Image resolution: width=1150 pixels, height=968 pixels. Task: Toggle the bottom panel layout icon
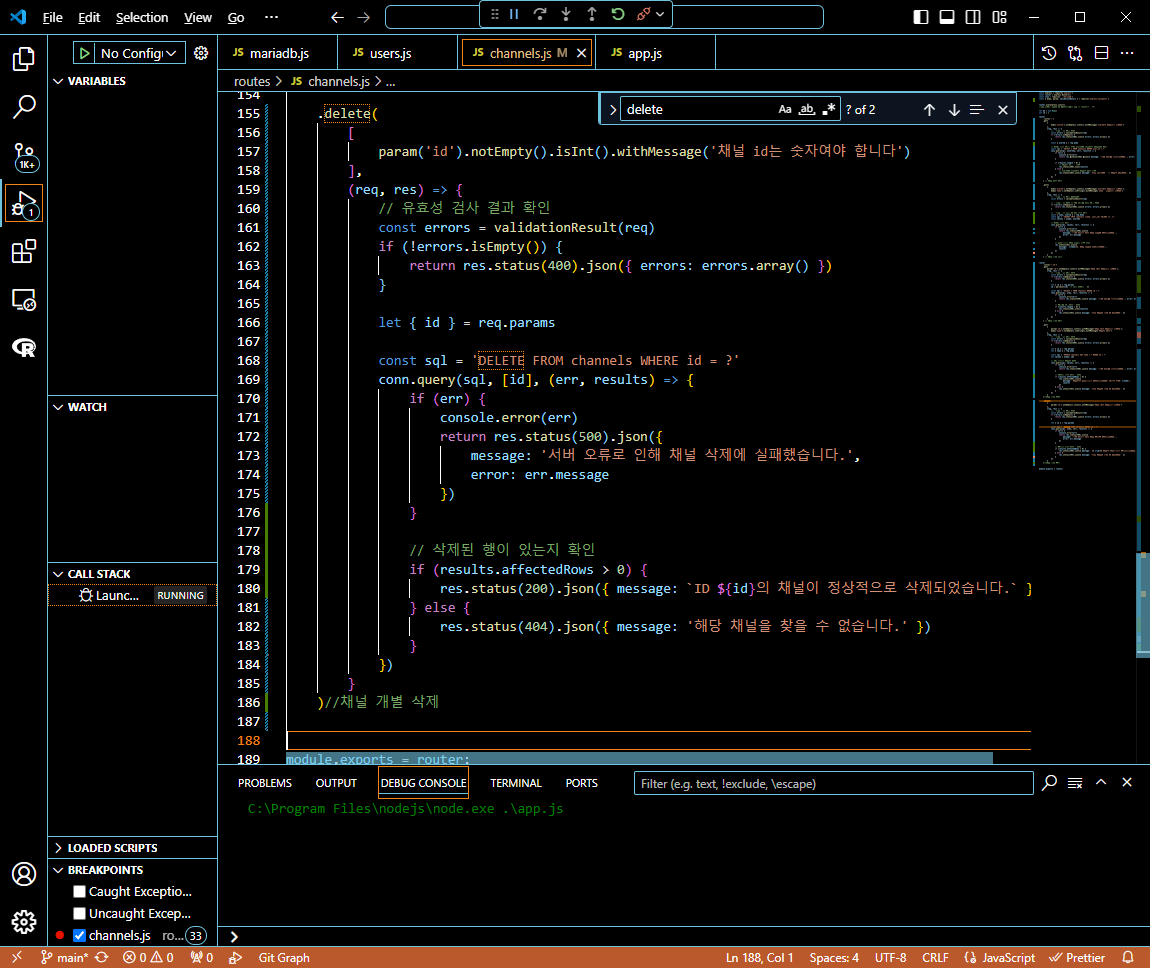tap(947, 17)
